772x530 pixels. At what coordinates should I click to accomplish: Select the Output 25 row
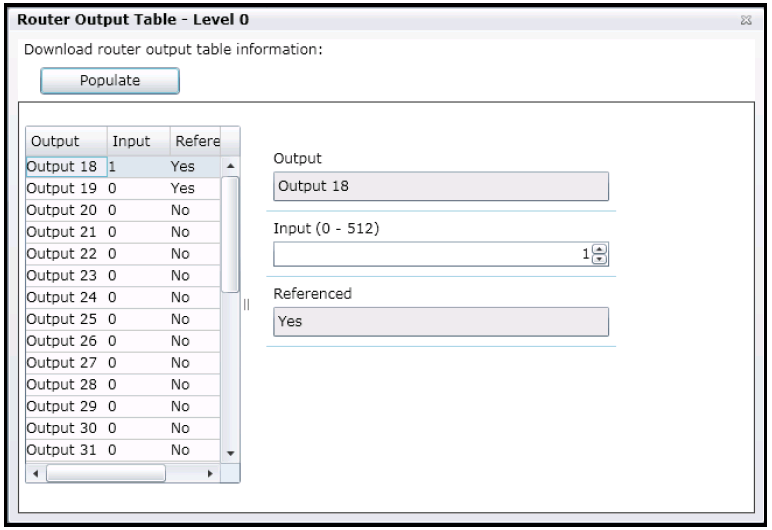tap(123, 319)
